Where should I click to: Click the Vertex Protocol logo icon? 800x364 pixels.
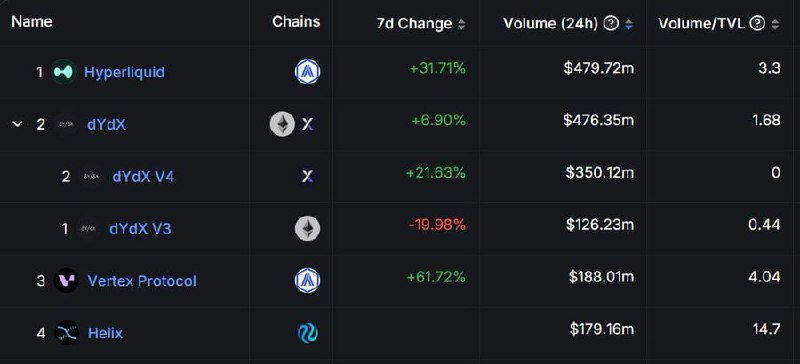pos(66,280)
